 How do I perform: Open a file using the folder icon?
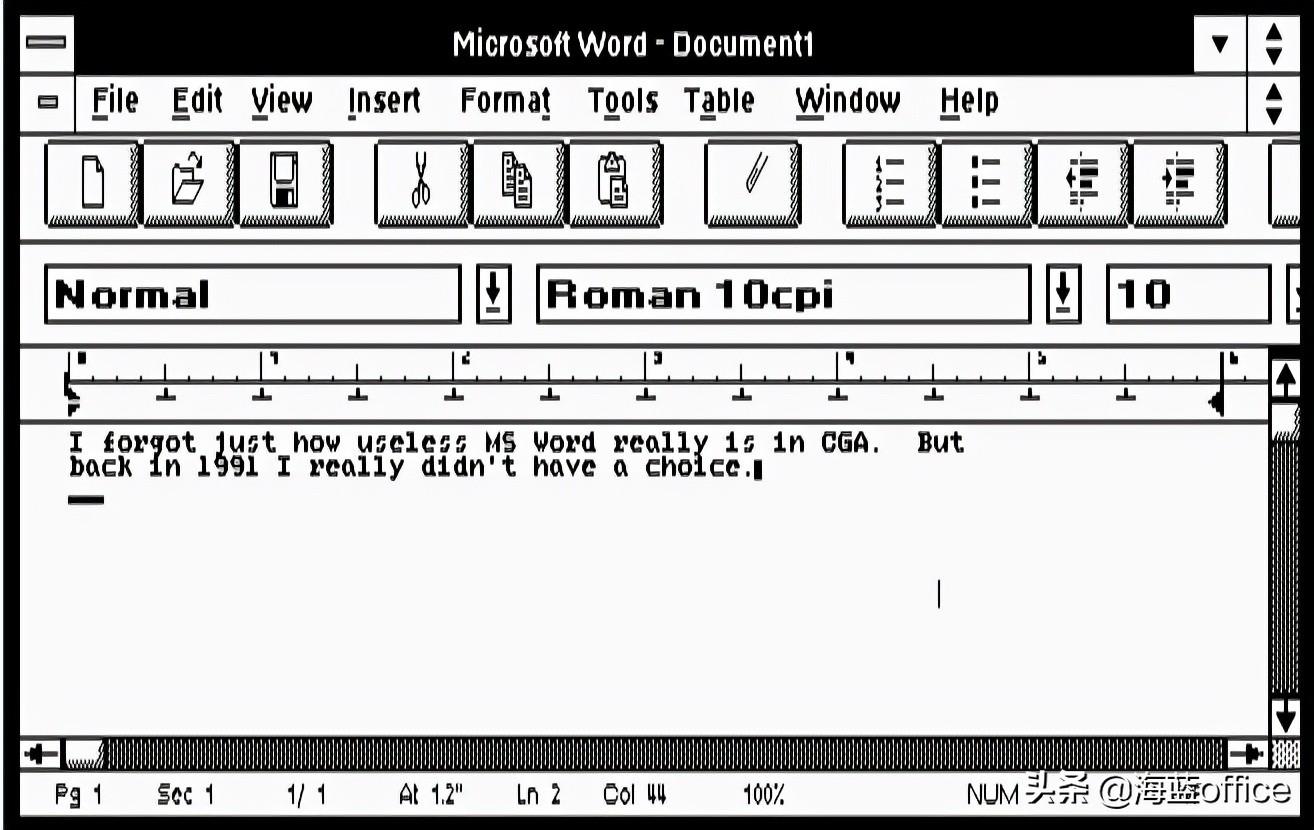pos(188,184)
